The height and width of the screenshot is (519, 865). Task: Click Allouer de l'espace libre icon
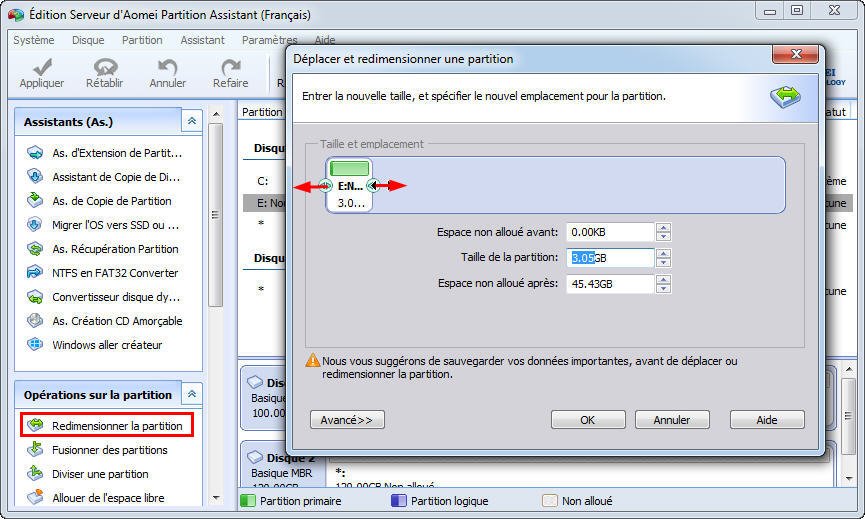pos(35,497)
